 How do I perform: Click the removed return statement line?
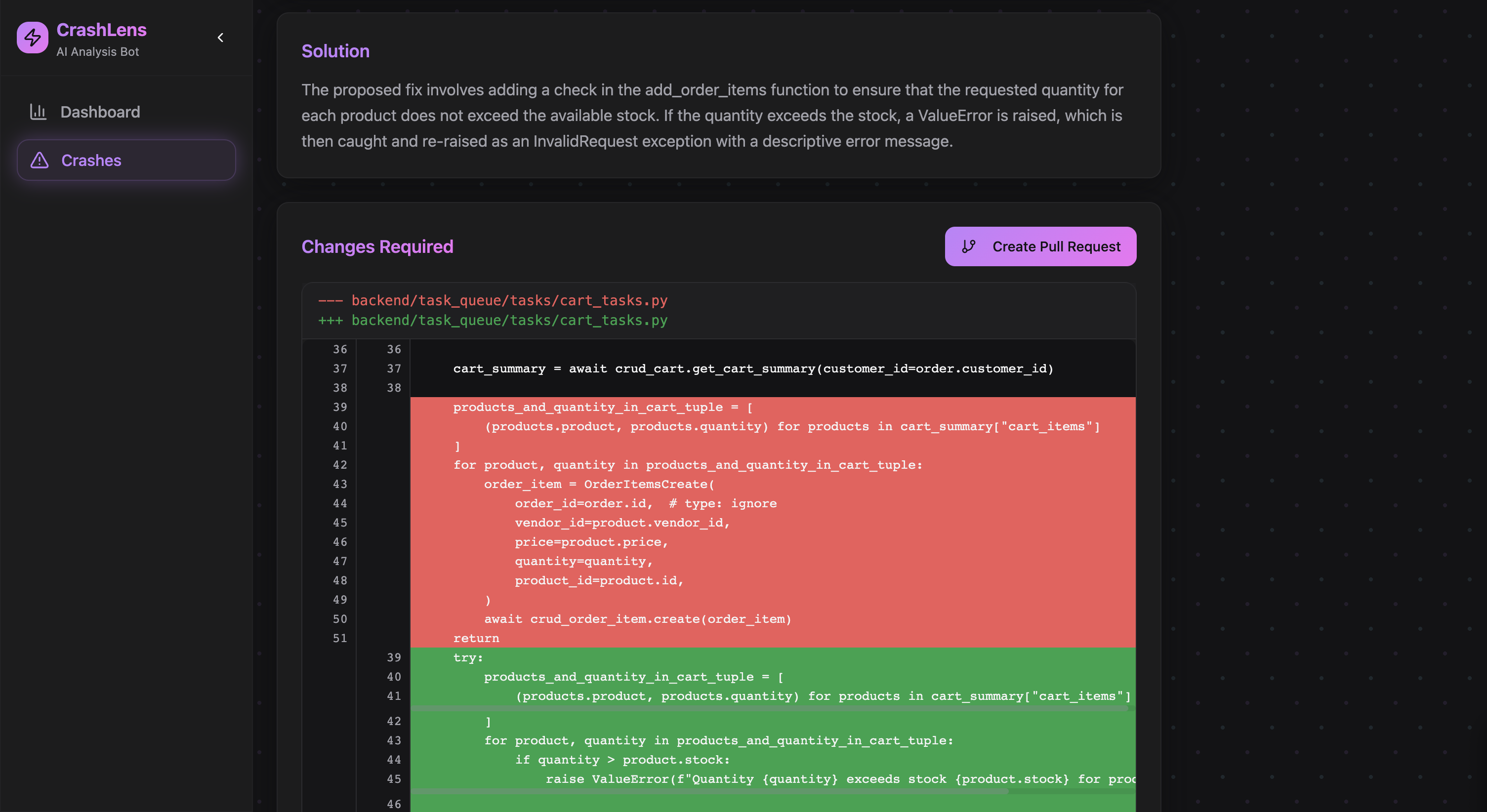click(476, 638)
